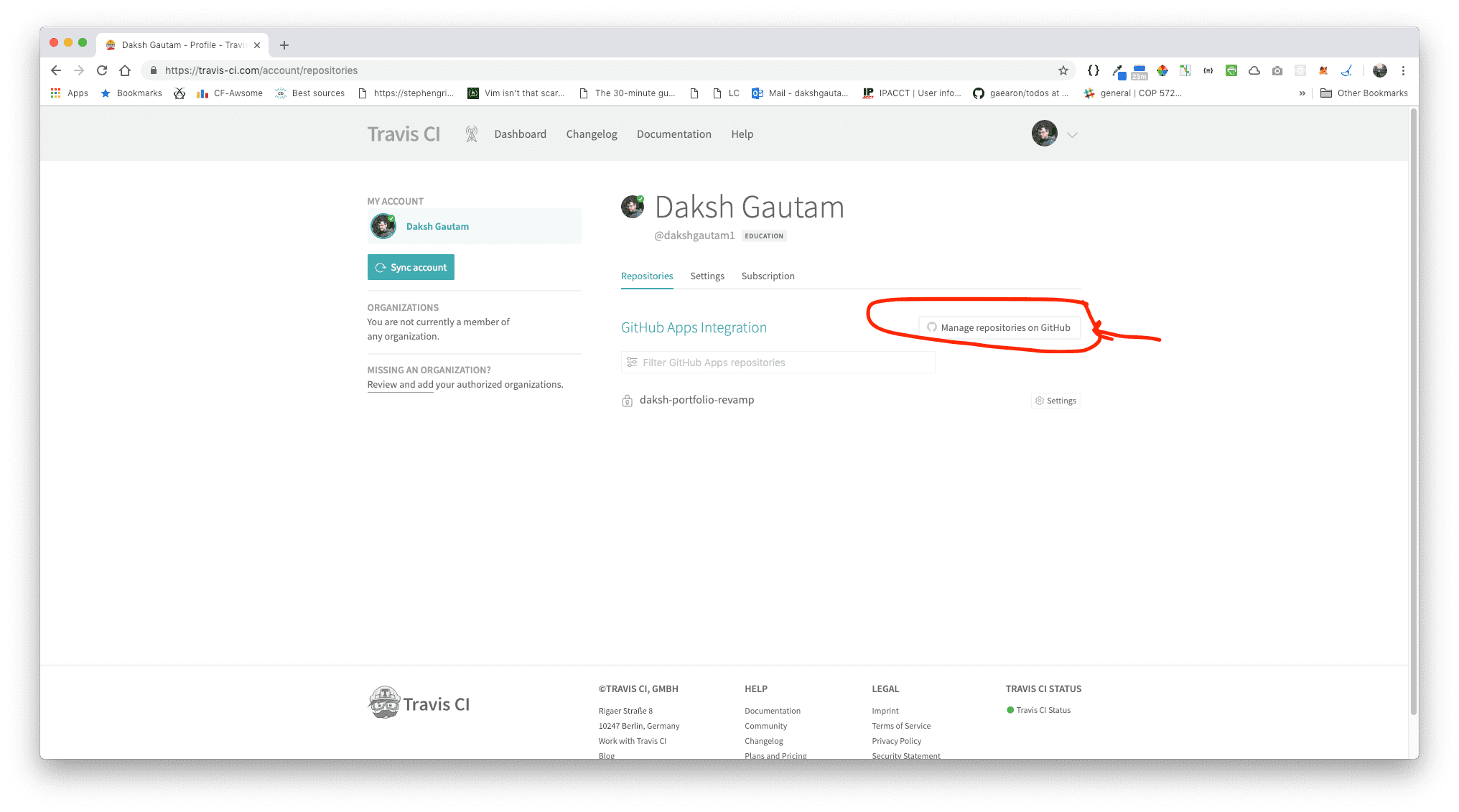Open the CF-Awsome bookmark

pos(230,93)
